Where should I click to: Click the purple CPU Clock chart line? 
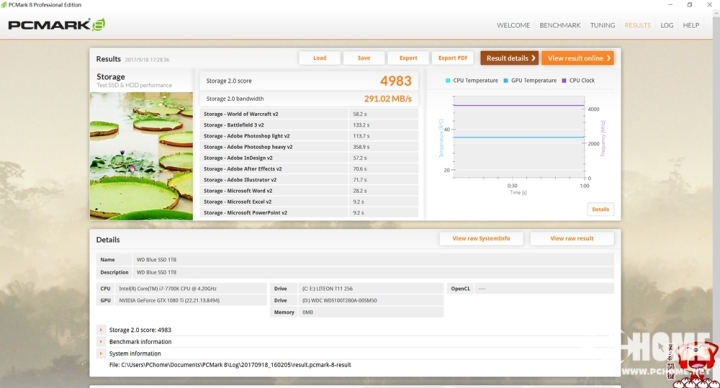518,106
